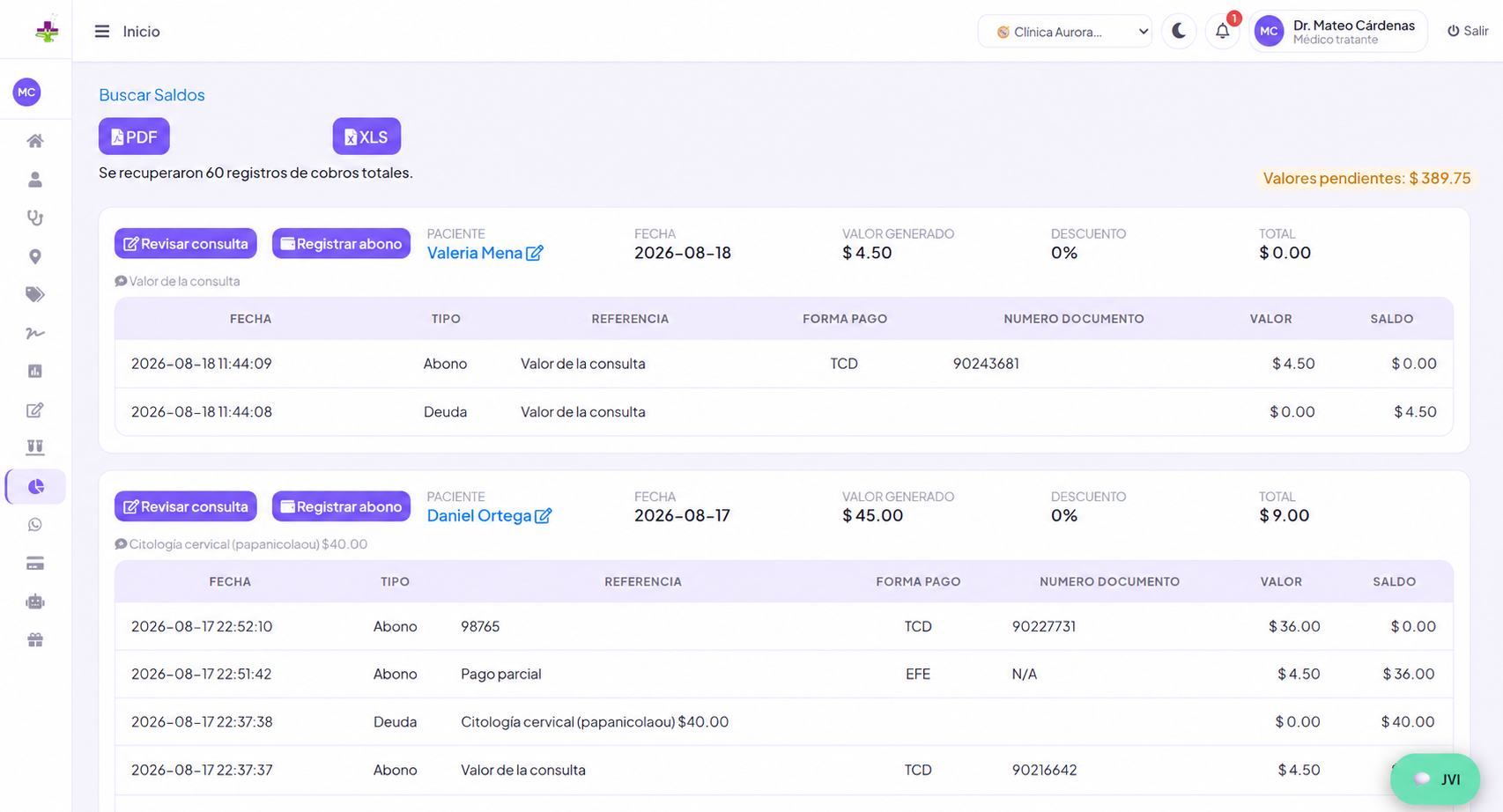
Task: Export the balances as XLS
Action: (366, 137)
